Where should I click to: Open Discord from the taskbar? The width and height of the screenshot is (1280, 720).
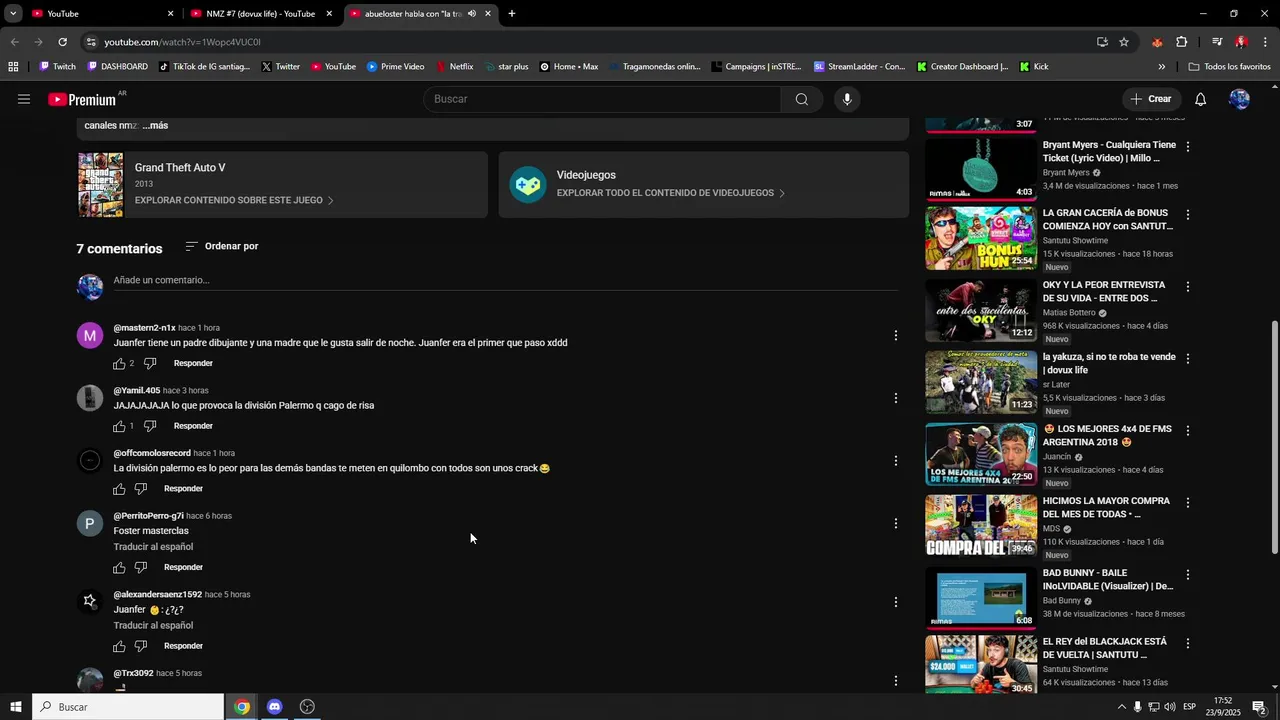pyautogui.click(x=274, y=707)
